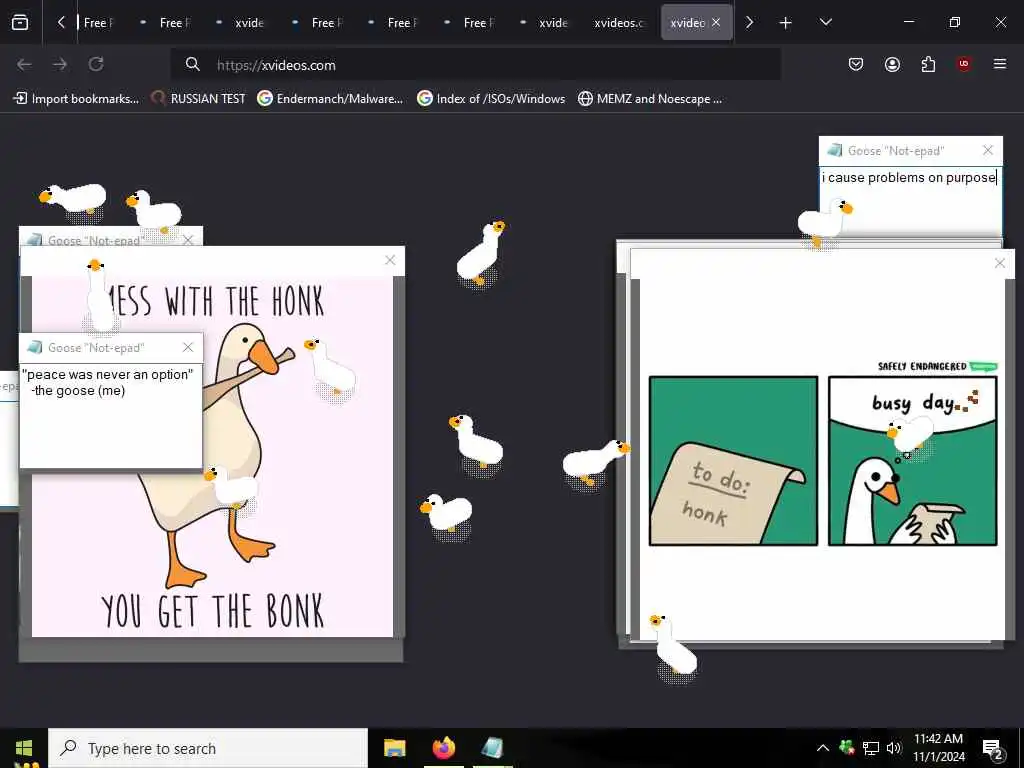Image resolution: width=1024 pixels, height=768 pixels.
Task: Reload the current page
Action: point(96,64)
